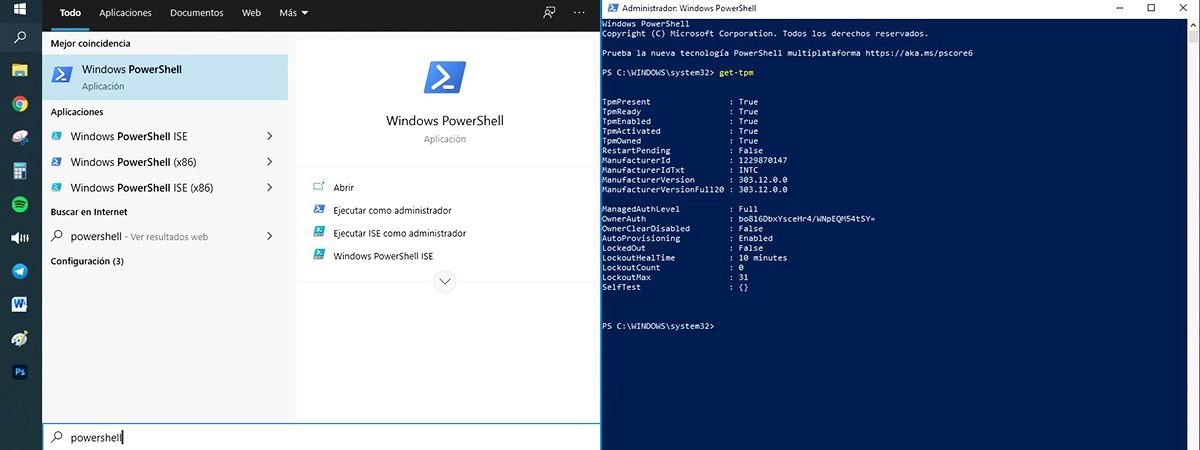Expand options for Windows PowerShell ISE (x86)

click(x=270, y=187)
